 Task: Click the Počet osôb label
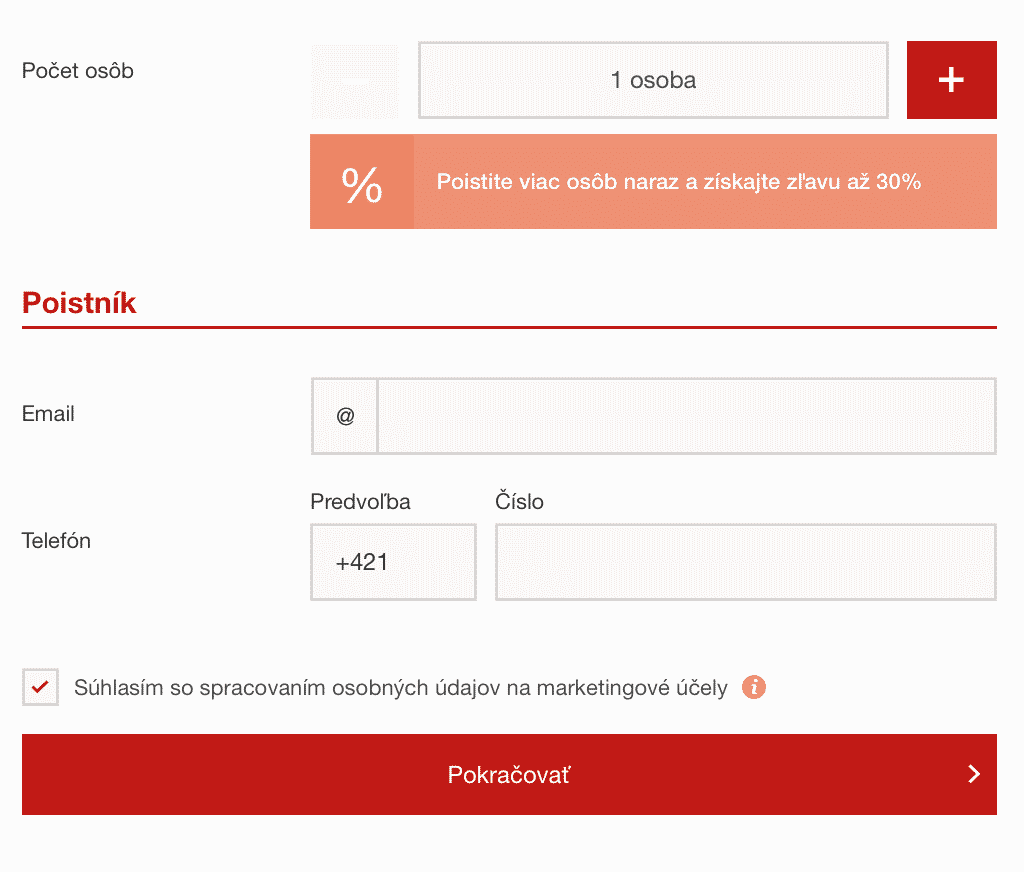tap(78, 71)
